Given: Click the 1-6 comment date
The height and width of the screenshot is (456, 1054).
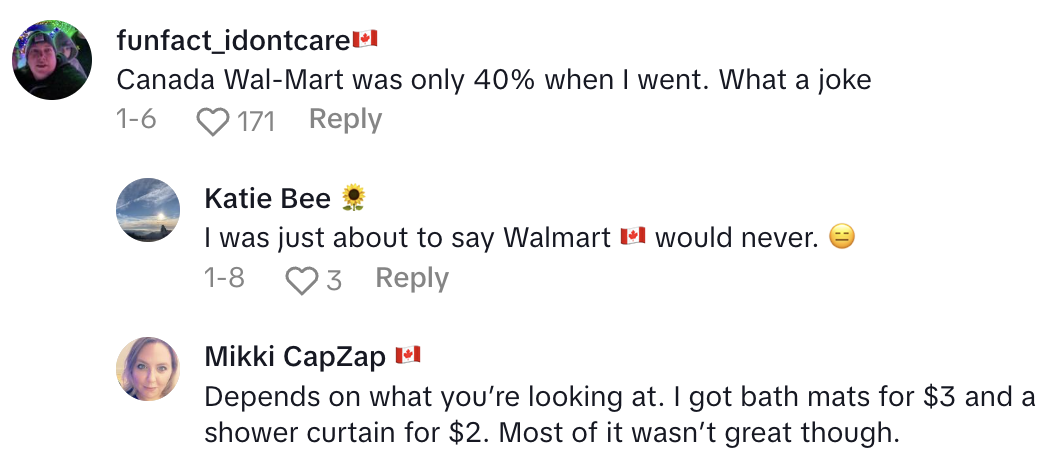Looking at the screenshot, I should pyautogui.click(x=136, y=120).
